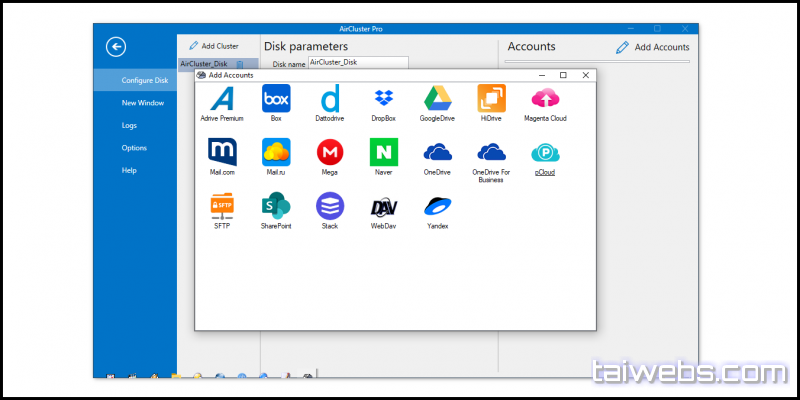Pick the Magenta Cloud icon

point(545,99)
